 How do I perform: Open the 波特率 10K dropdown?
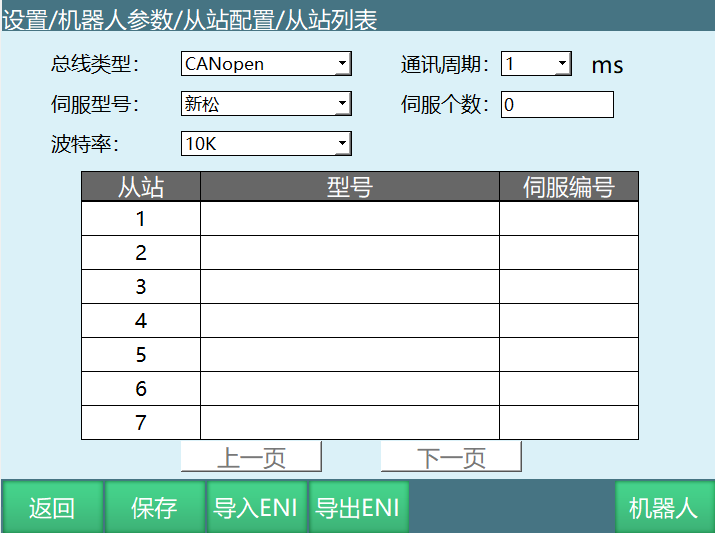(x=266, y=143)
